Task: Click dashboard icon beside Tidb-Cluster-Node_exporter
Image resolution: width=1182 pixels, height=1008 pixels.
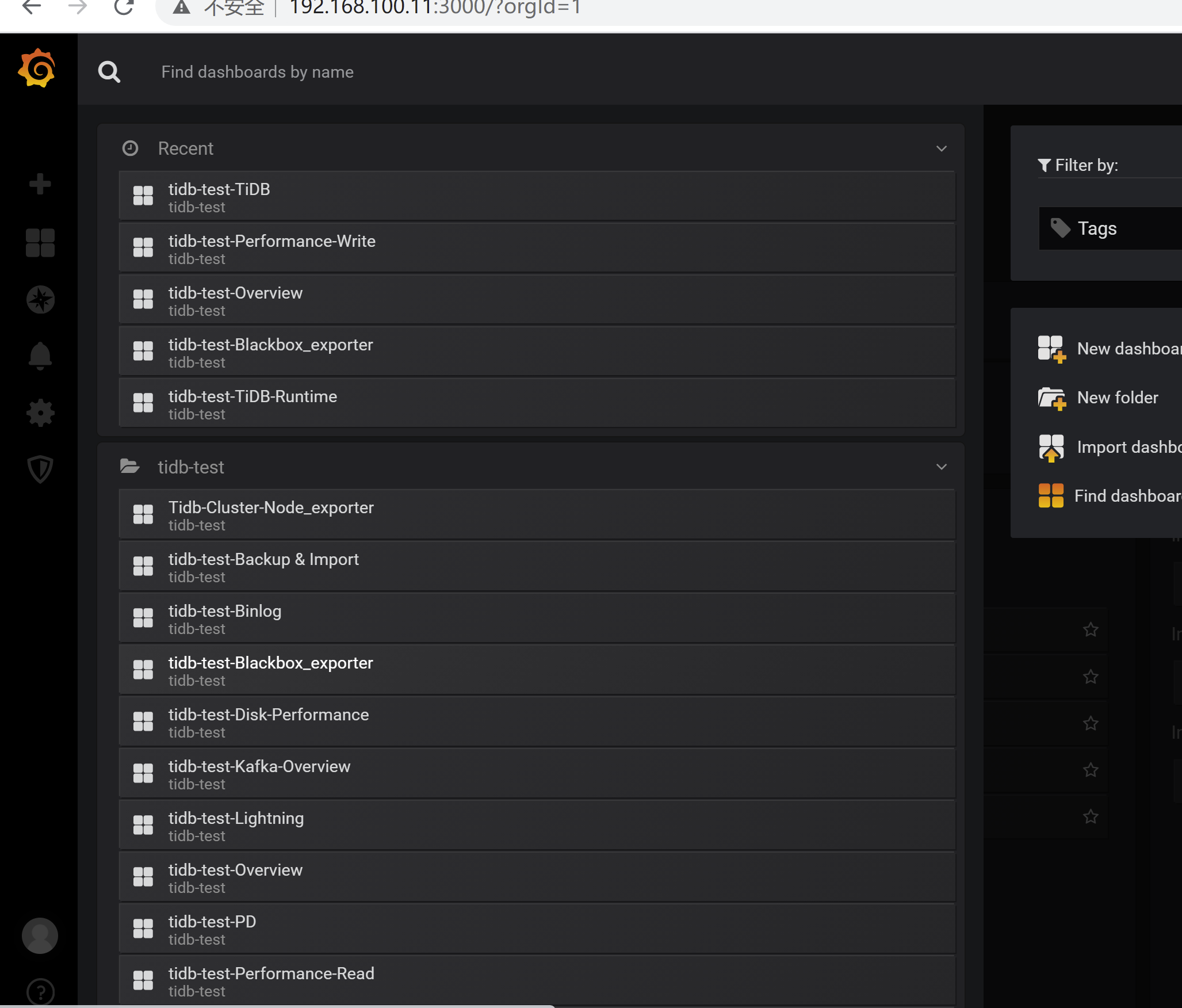Action: point(143,514)
